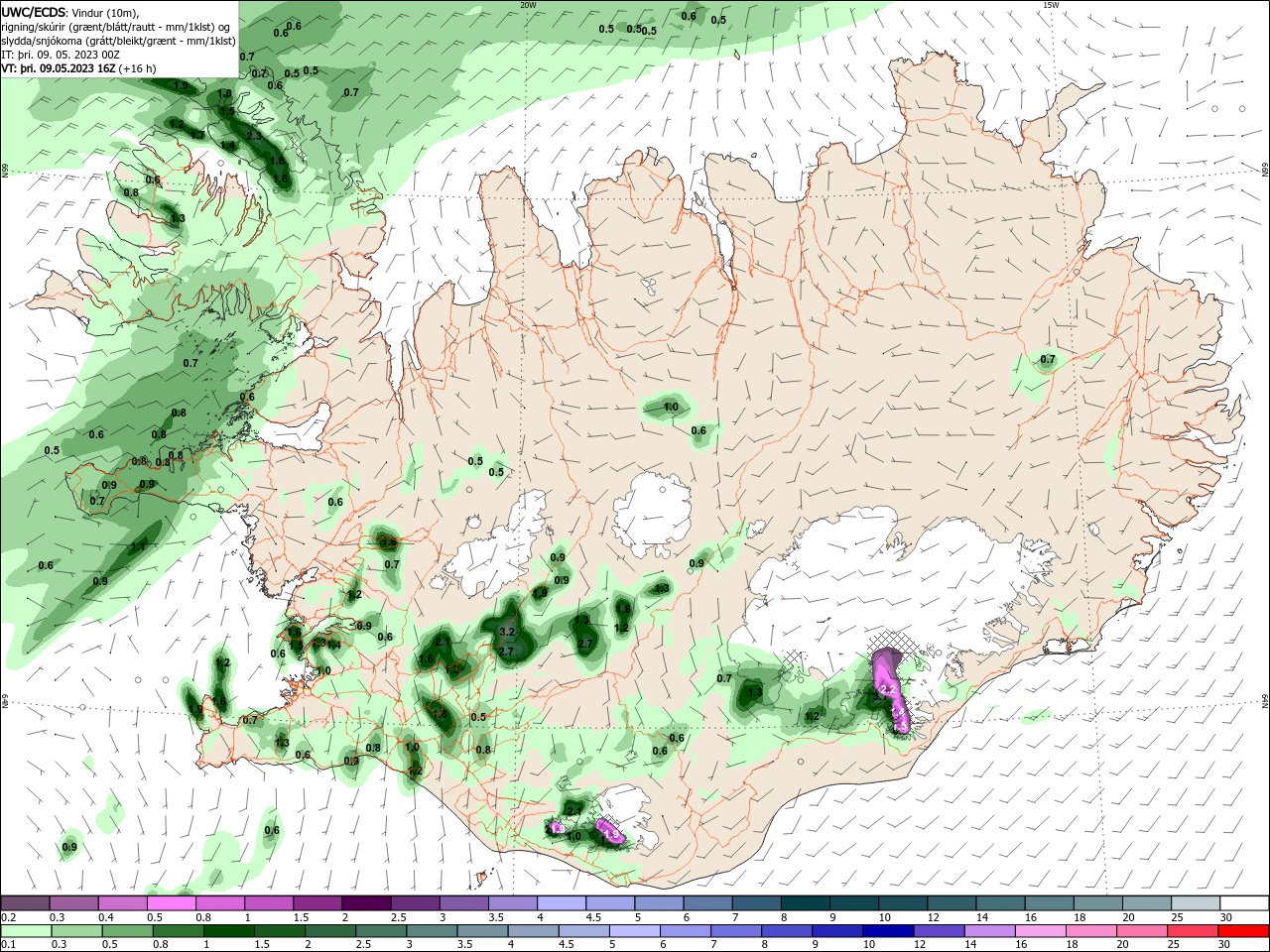This screenshot has width=1270, height=952.
Task: Select the snow-scale swatch labeled 0.4
Action: coord(122,902)
